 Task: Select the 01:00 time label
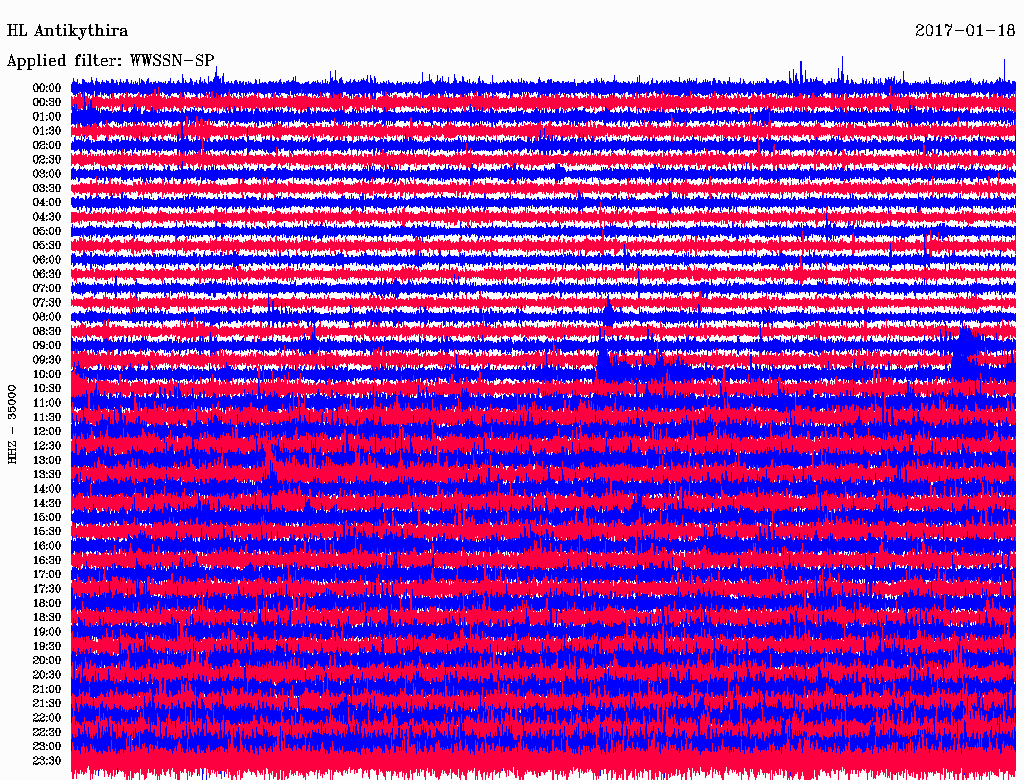pos(47,117)
